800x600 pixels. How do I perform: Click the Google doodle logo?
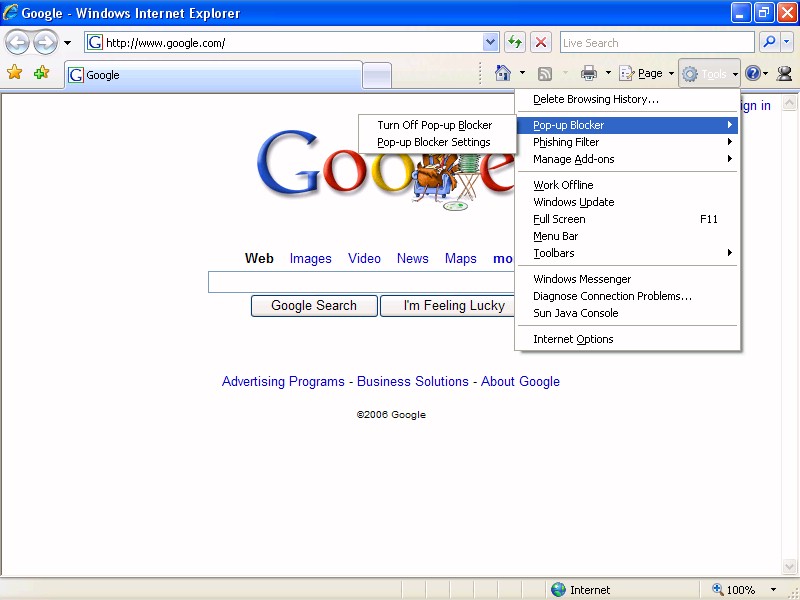(385, 168)
